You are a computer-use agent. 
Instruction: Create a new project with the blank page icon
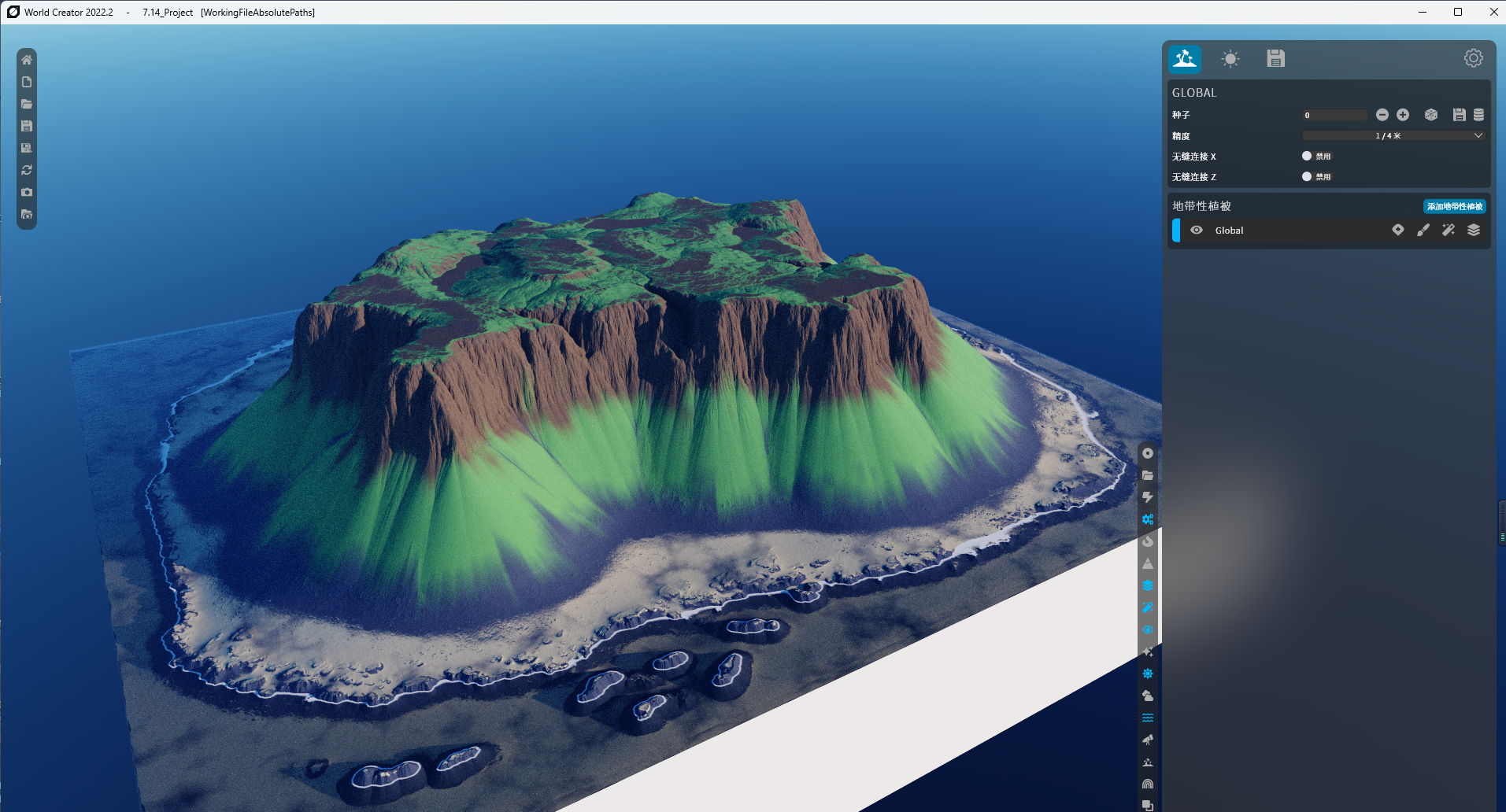[x=27, y=82]
